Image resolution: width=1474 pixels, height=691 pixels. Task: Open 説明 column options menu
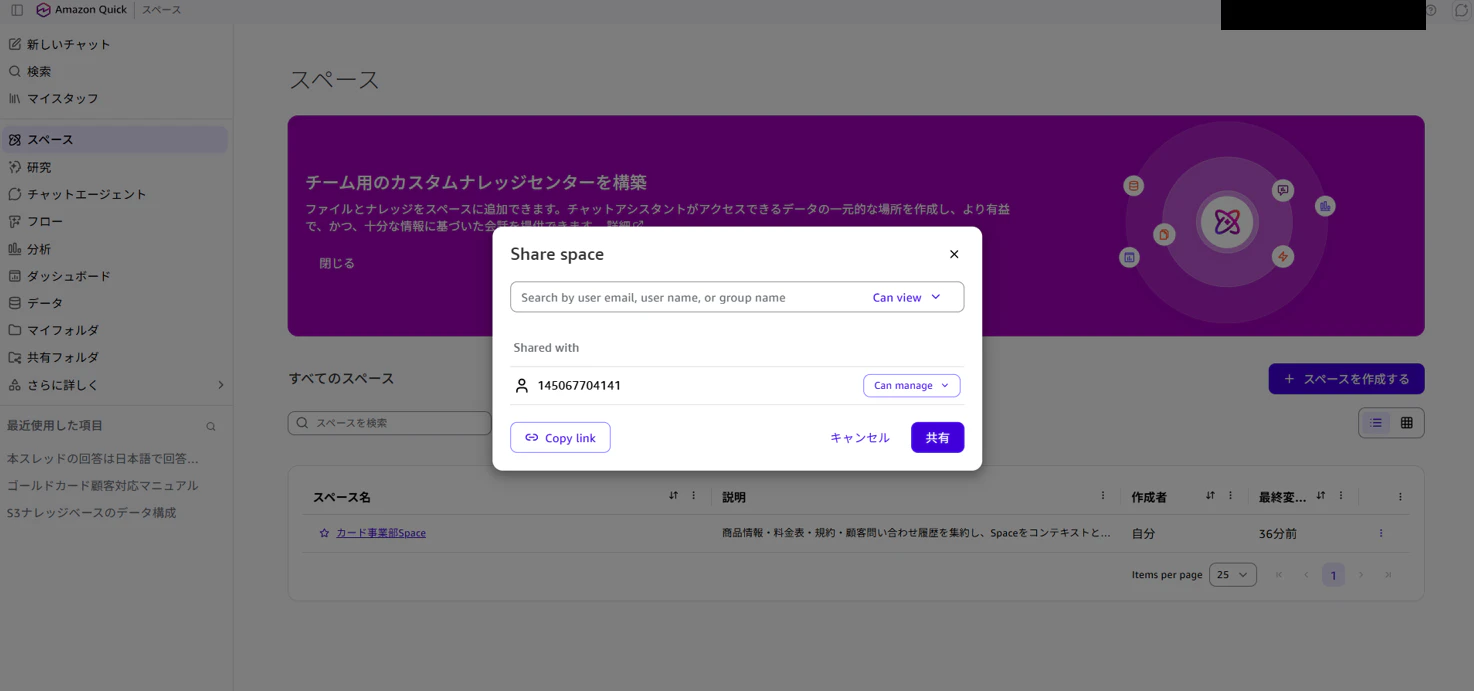[x=1103, y=496]
